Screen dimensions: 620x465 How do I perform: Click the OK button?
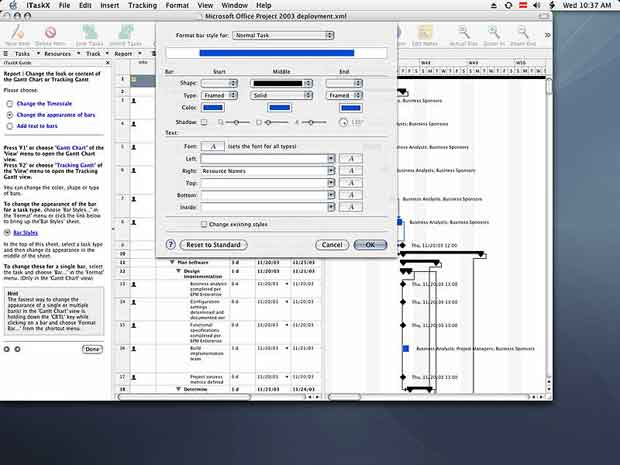click(370, 245)
